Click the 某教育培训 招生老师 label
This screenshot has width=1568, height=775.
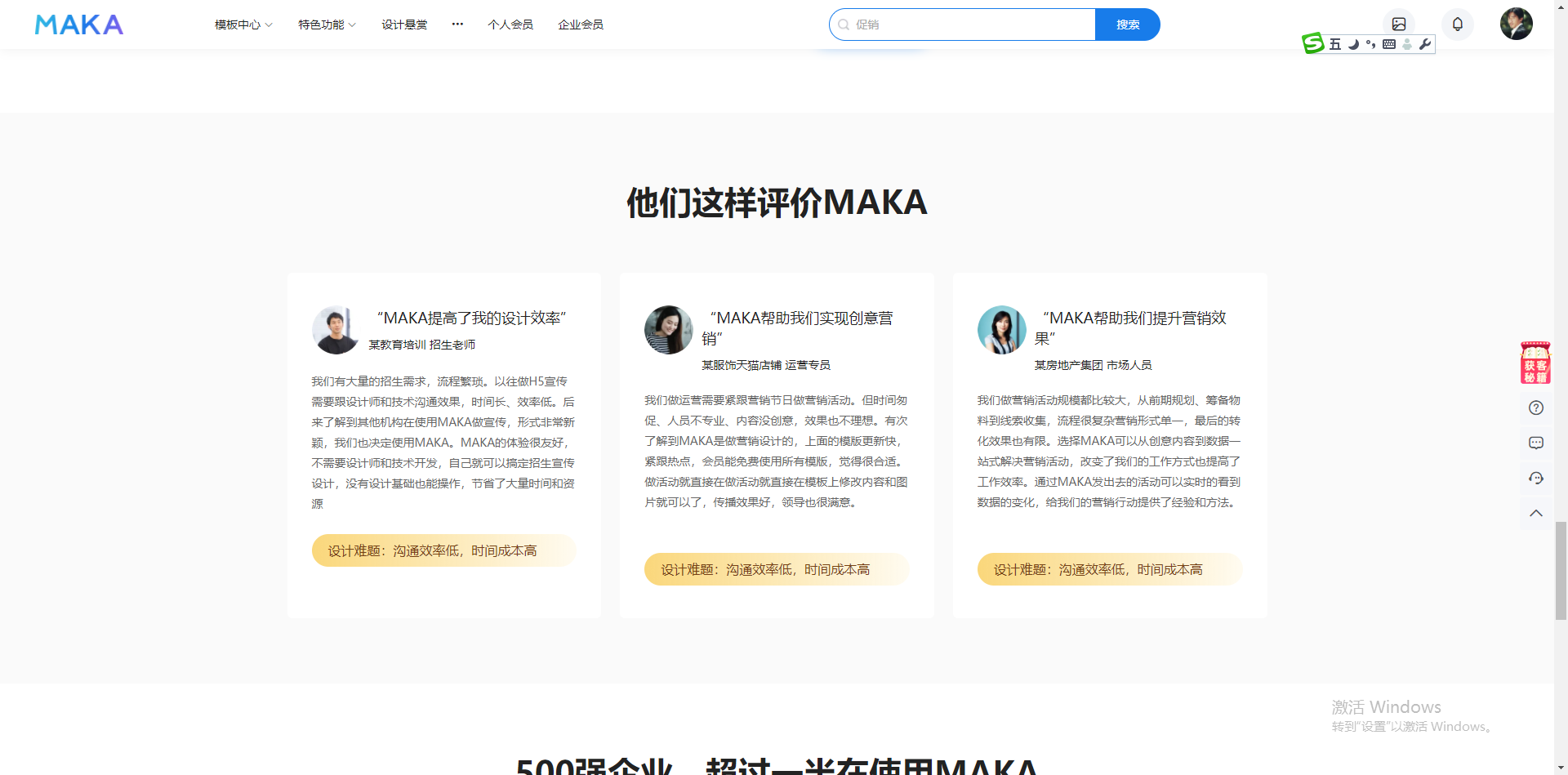[422, 345]
